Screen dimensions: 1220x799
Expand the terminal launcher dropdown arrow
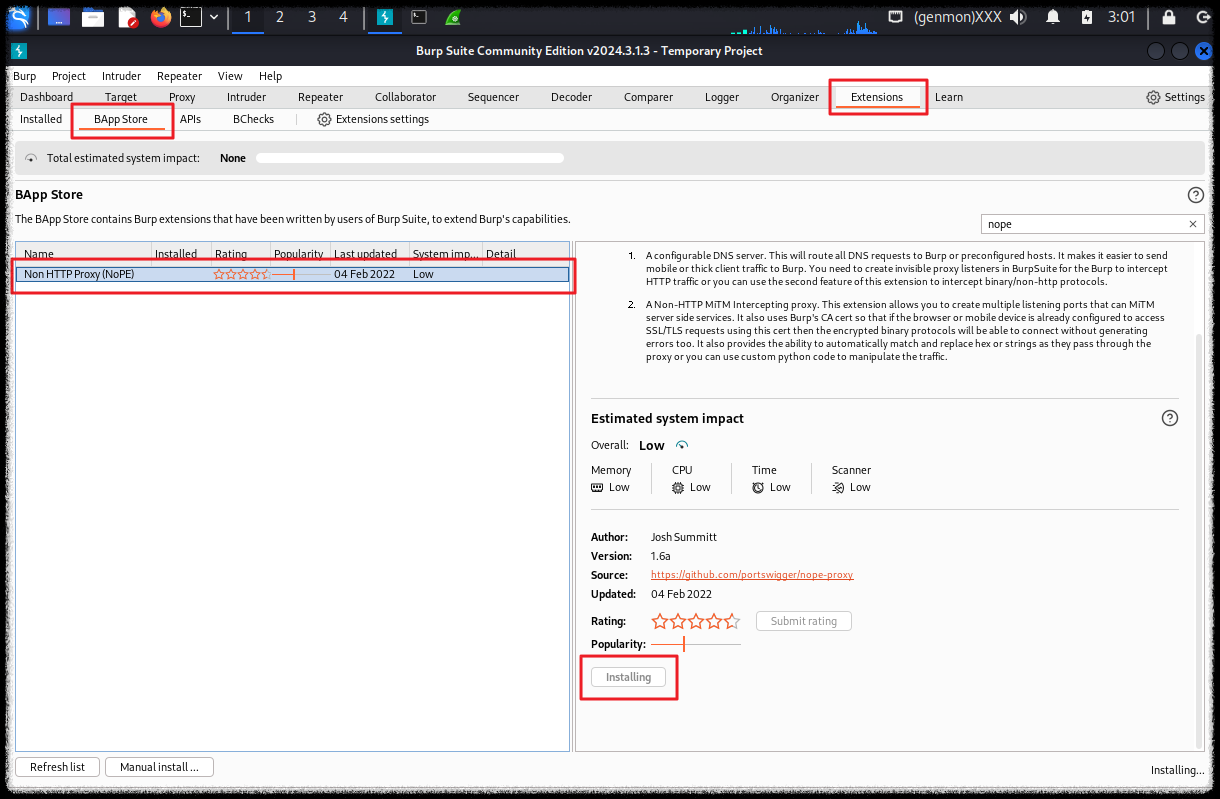point(213,17)
